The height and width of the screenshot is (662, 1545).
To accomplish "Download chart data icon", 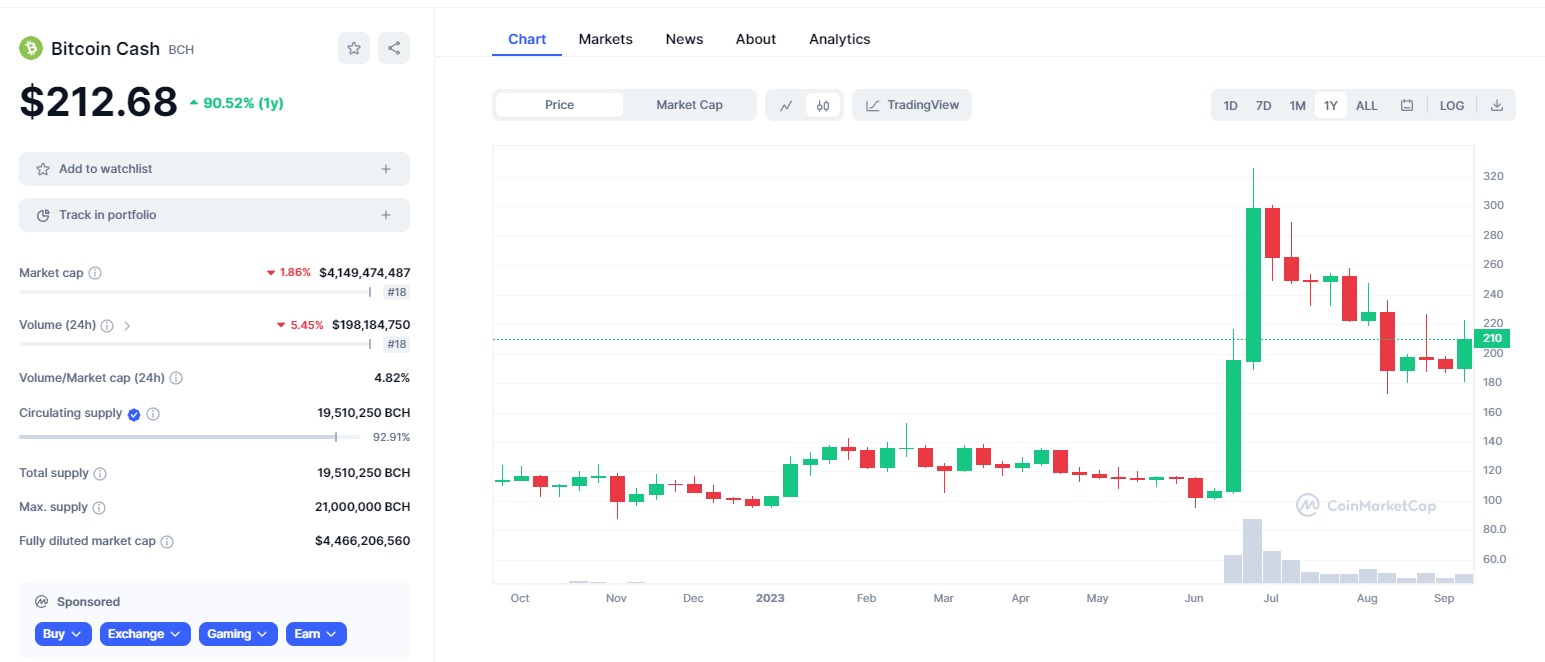I will click(x=1497, y=105).
